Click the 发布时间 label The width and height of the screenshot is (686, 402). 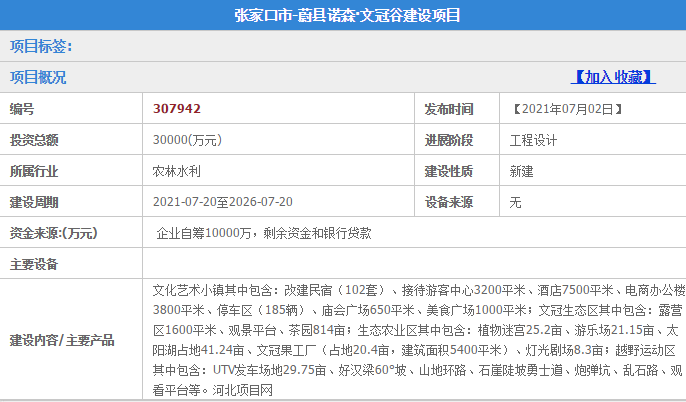[449, 109]
